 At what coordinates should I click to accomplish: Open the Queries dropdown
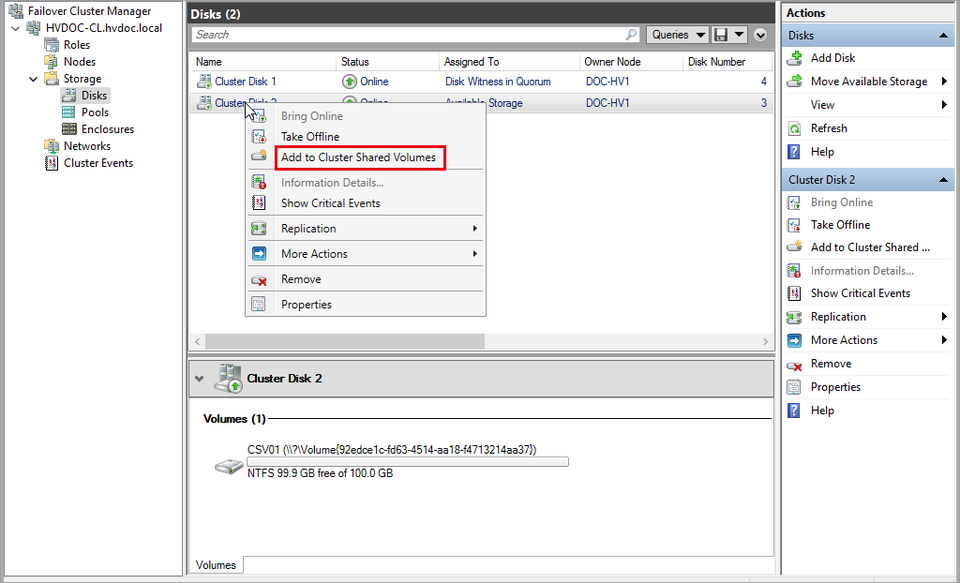pos(678,35)
